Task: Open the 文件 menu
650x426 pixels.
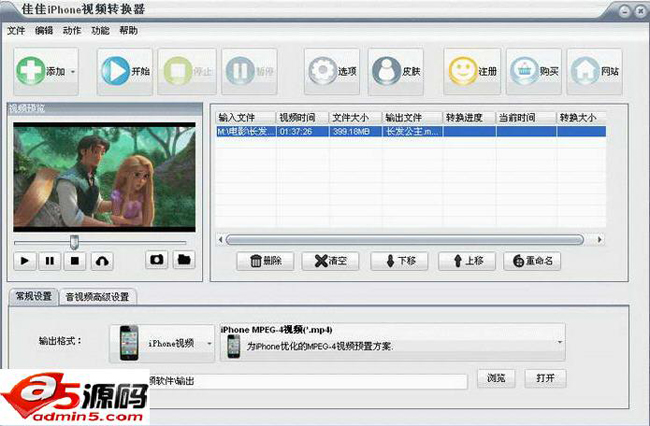Action: coord(16,30)
